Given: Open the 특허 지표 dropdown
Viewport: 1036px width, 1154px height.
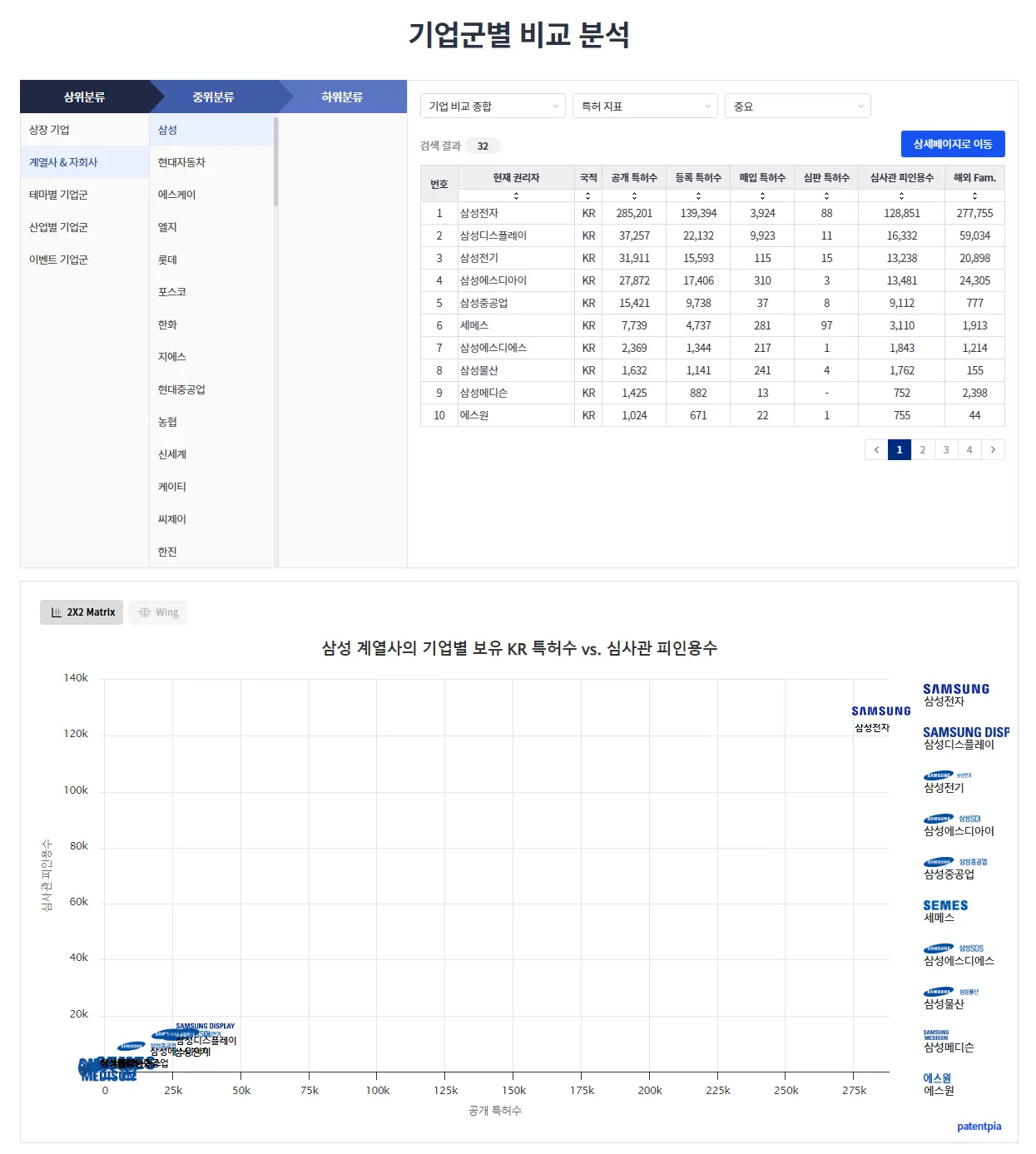Looking at the screenshot, I should [x=645, y=106].
